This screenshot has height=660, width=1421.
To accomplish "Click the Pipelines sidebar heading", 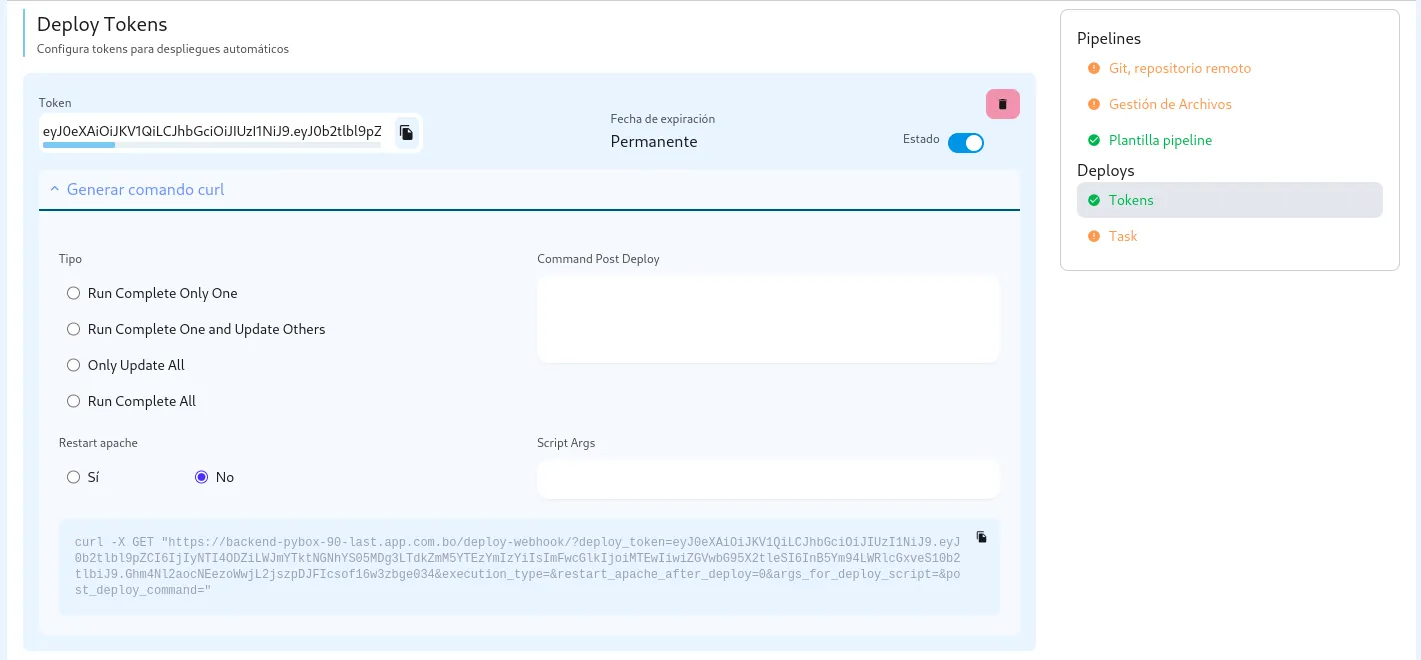I will 1109,38.
